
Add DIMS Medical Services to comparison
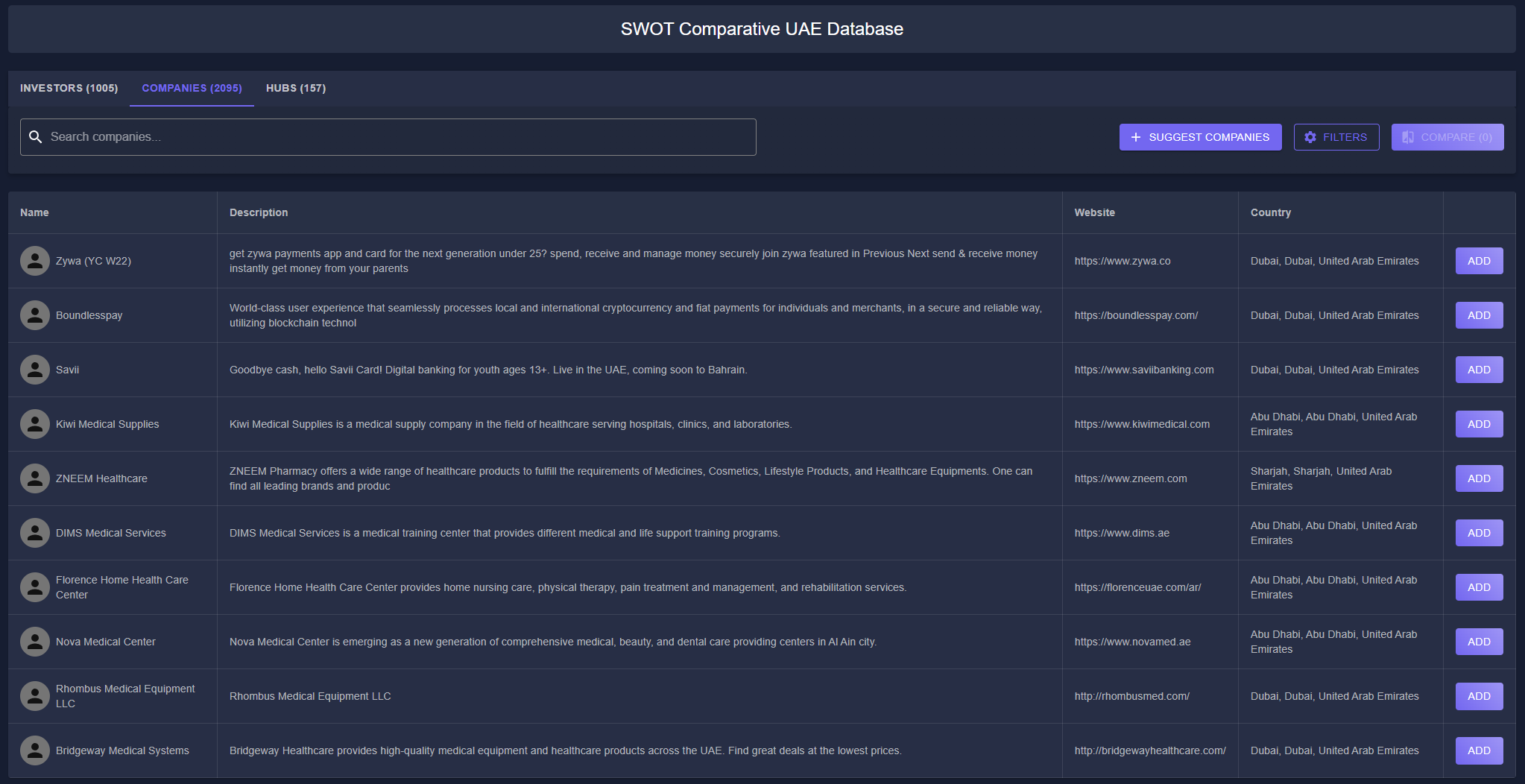[x=1479, y=533]
